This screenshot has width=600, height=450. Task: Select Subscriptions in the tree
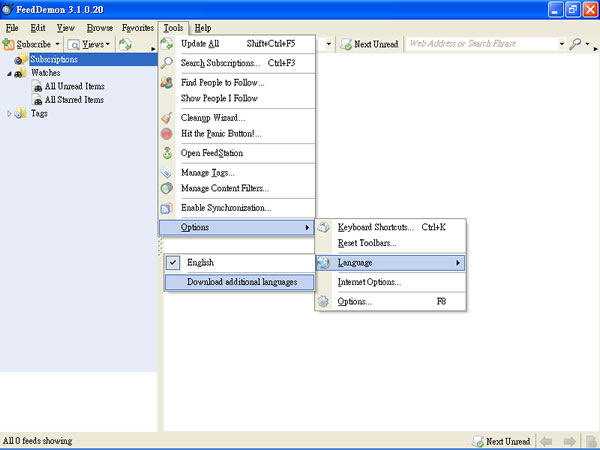[x=54, y=59]
